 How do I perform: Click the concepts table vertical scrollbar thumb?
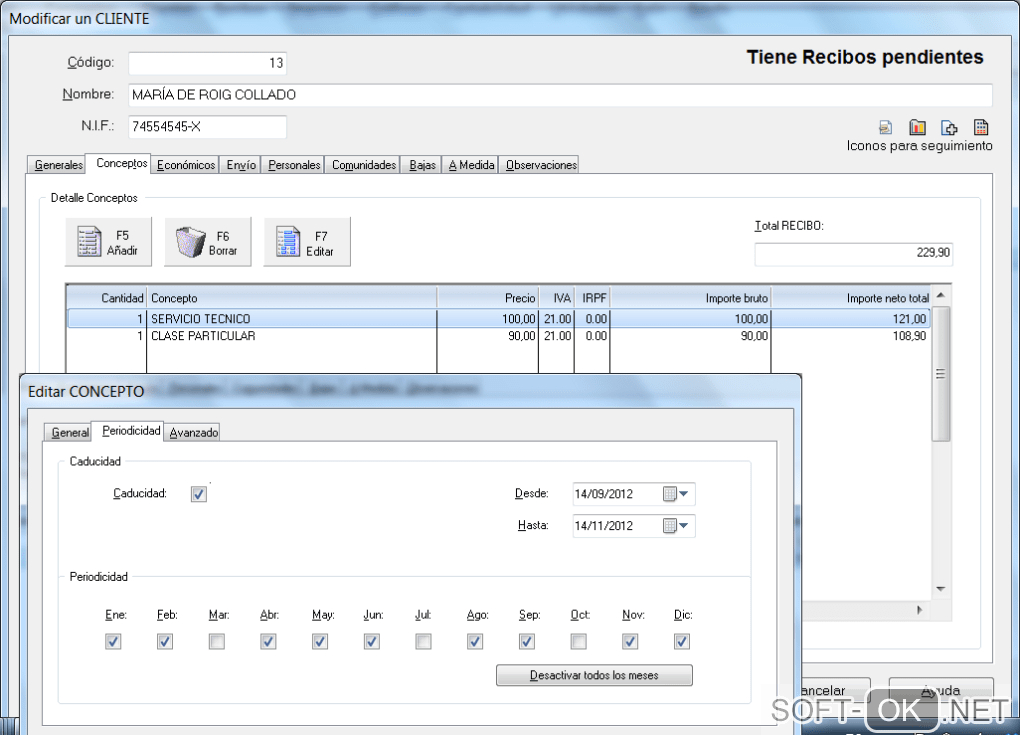tap(941, 373)
